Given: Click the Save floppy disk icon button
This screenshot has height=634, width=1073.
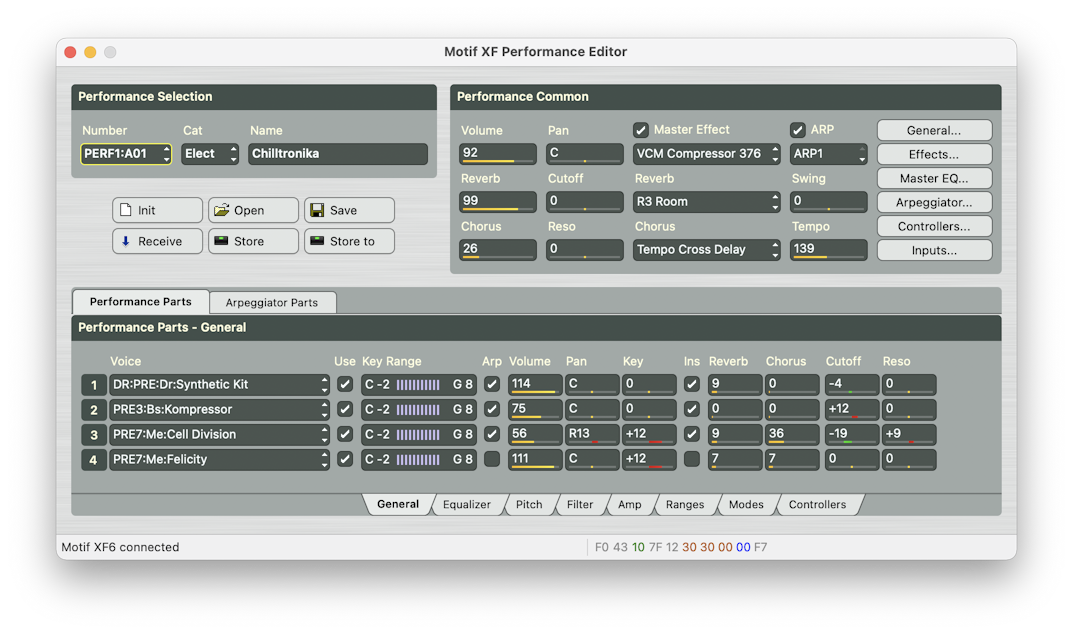Looking at the screenshot, I should tap(349, 210).
